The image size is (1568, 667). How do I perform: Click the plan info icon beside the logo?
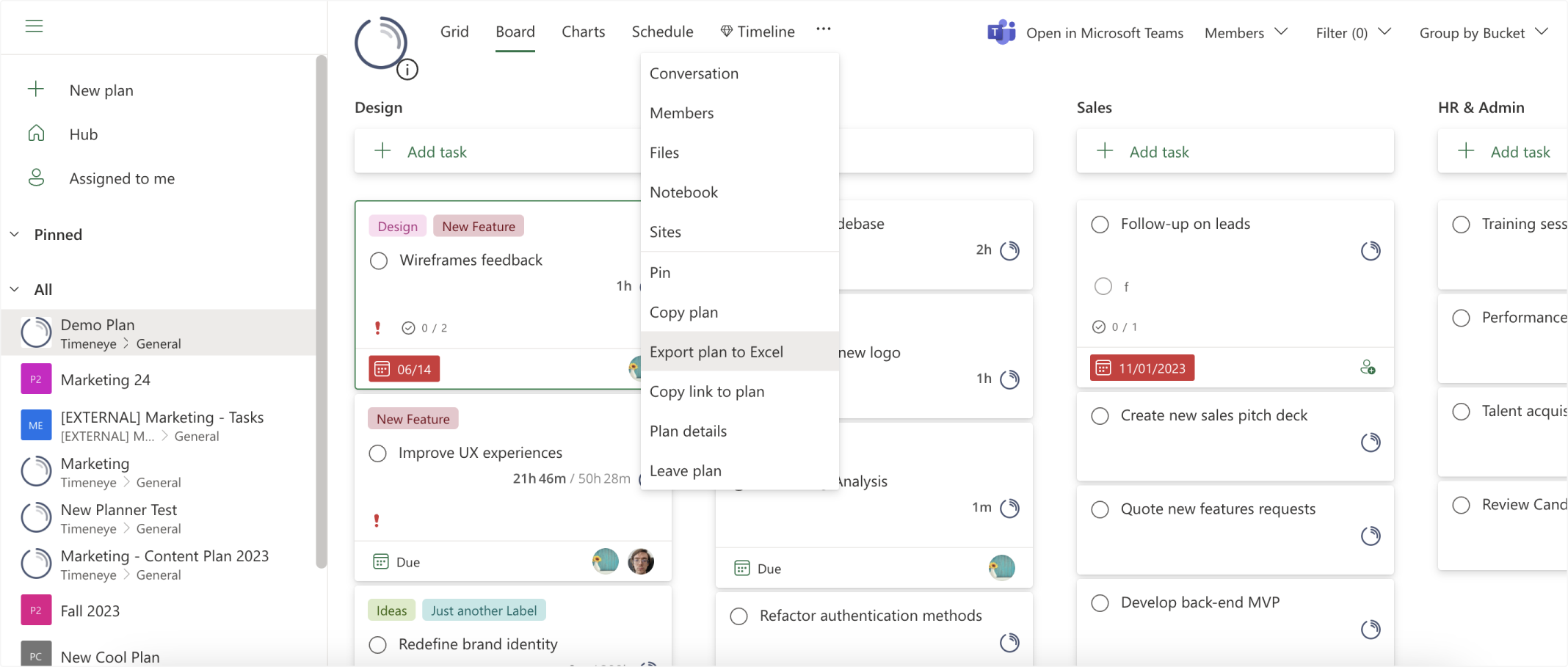tap(408, 70)
